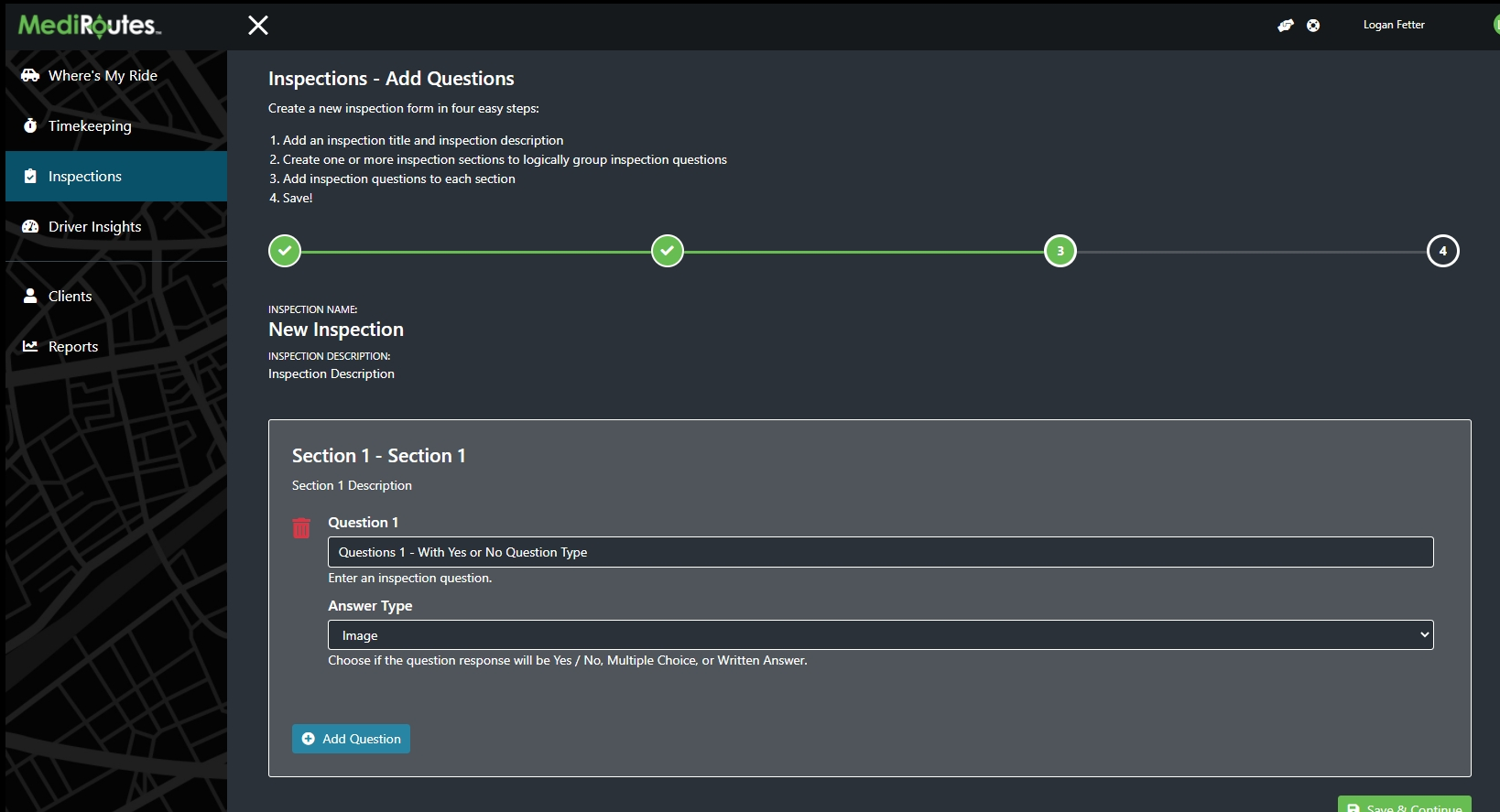Navigate to Reports in sidebar
This screenshot has width=1500, height=812.
pos(72,347)
